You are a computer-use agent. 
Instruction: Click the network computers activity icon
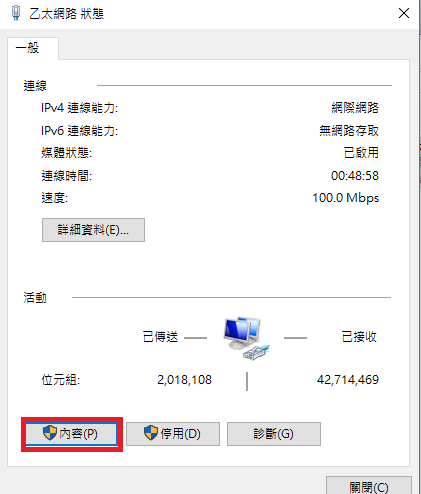pyautogui.click(x=246, y=338)
